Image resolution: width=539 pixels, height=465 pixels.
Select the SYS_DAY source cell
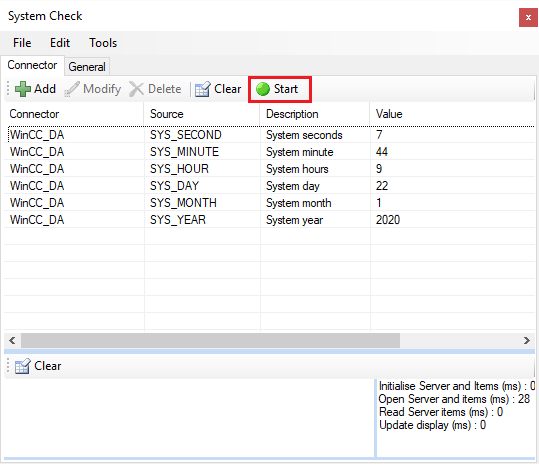(x=174, y=186)
